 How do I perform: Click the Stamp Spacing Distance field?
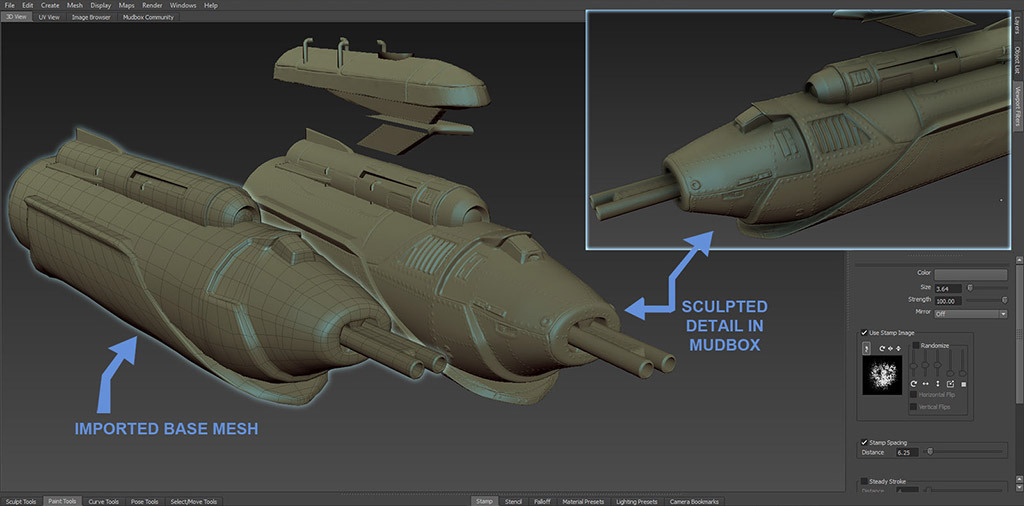[907, 452]
